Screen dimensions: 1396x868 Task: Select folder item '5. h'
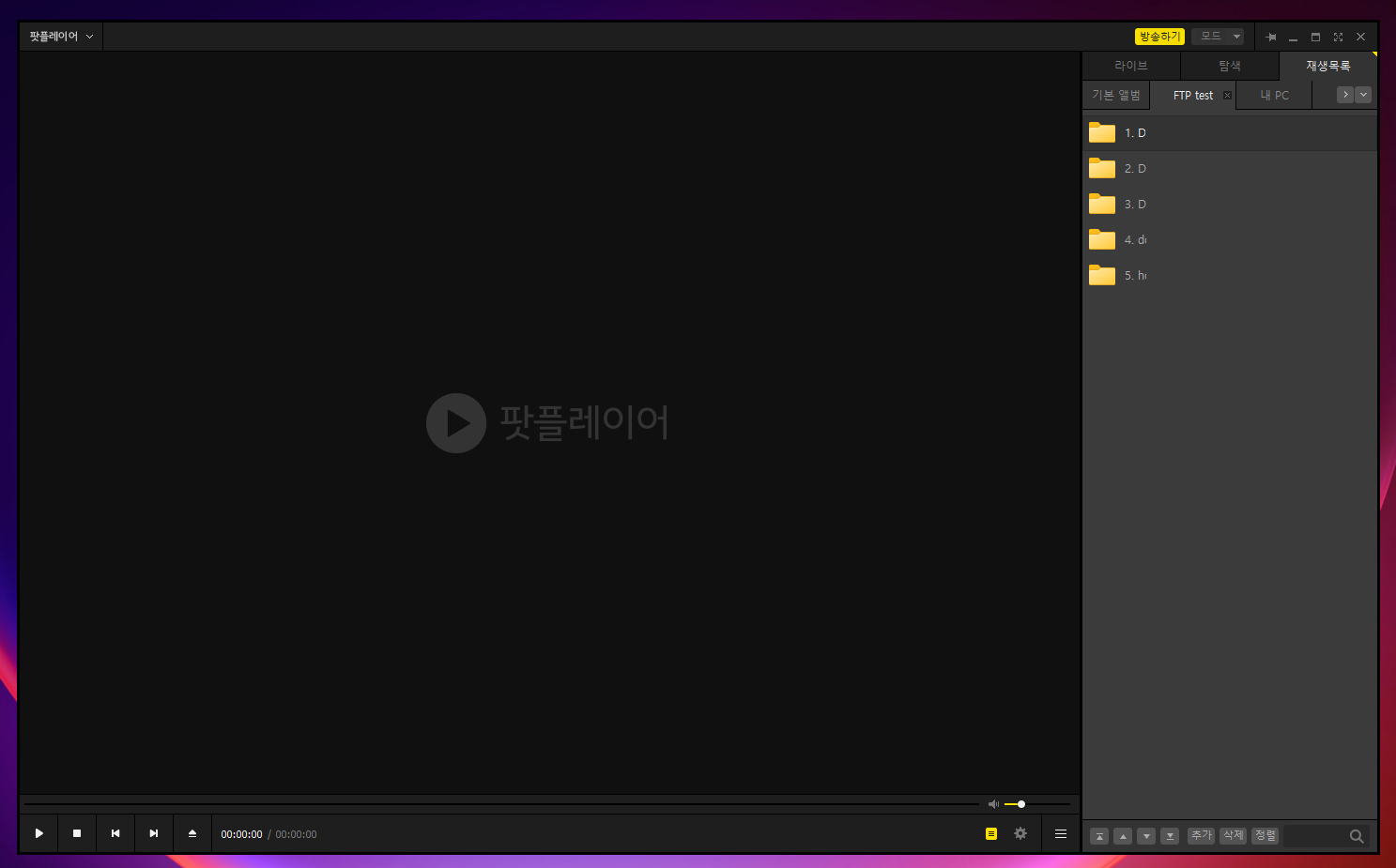(x=1230, y=275)
